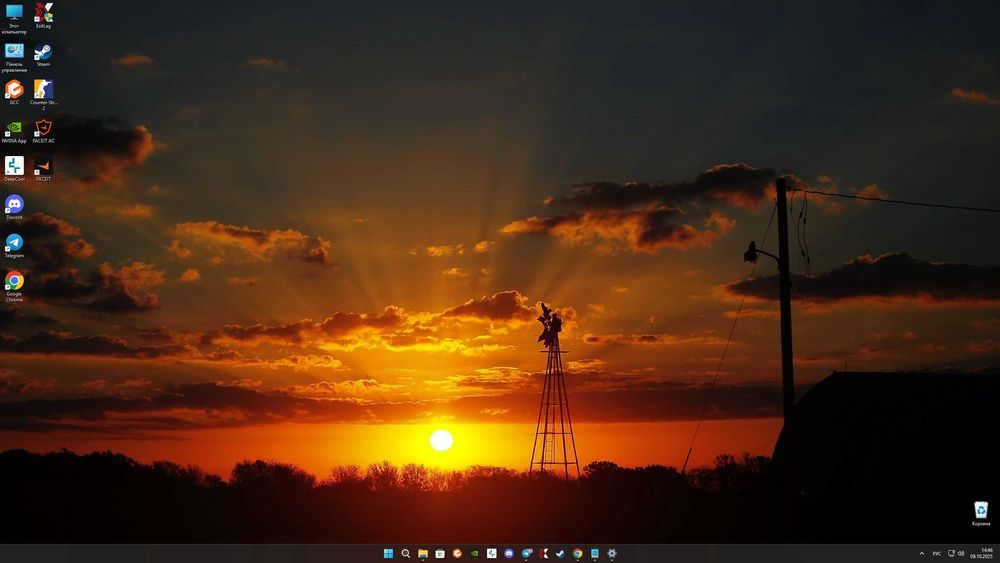Open Steam from the taskbar
The height and width of the screenshot is (563, 1000).
click(x=560, y=553)
